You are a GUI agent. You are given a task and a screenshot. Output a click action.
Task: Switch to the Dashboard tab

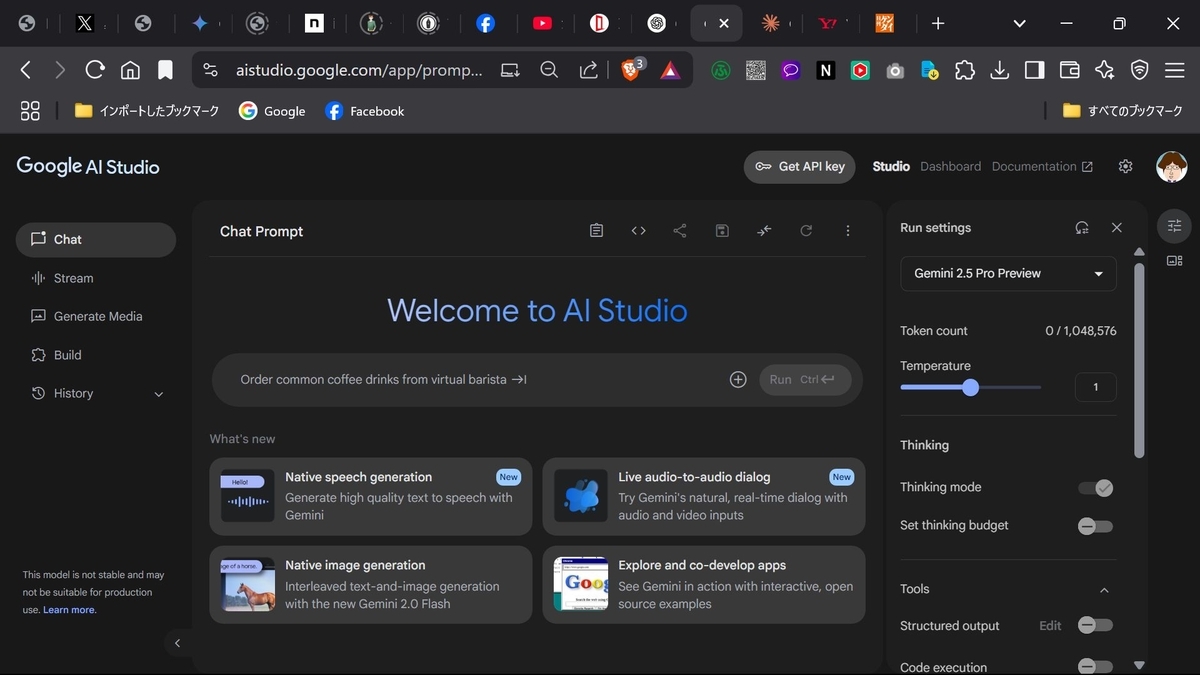(x=950, y=167)
